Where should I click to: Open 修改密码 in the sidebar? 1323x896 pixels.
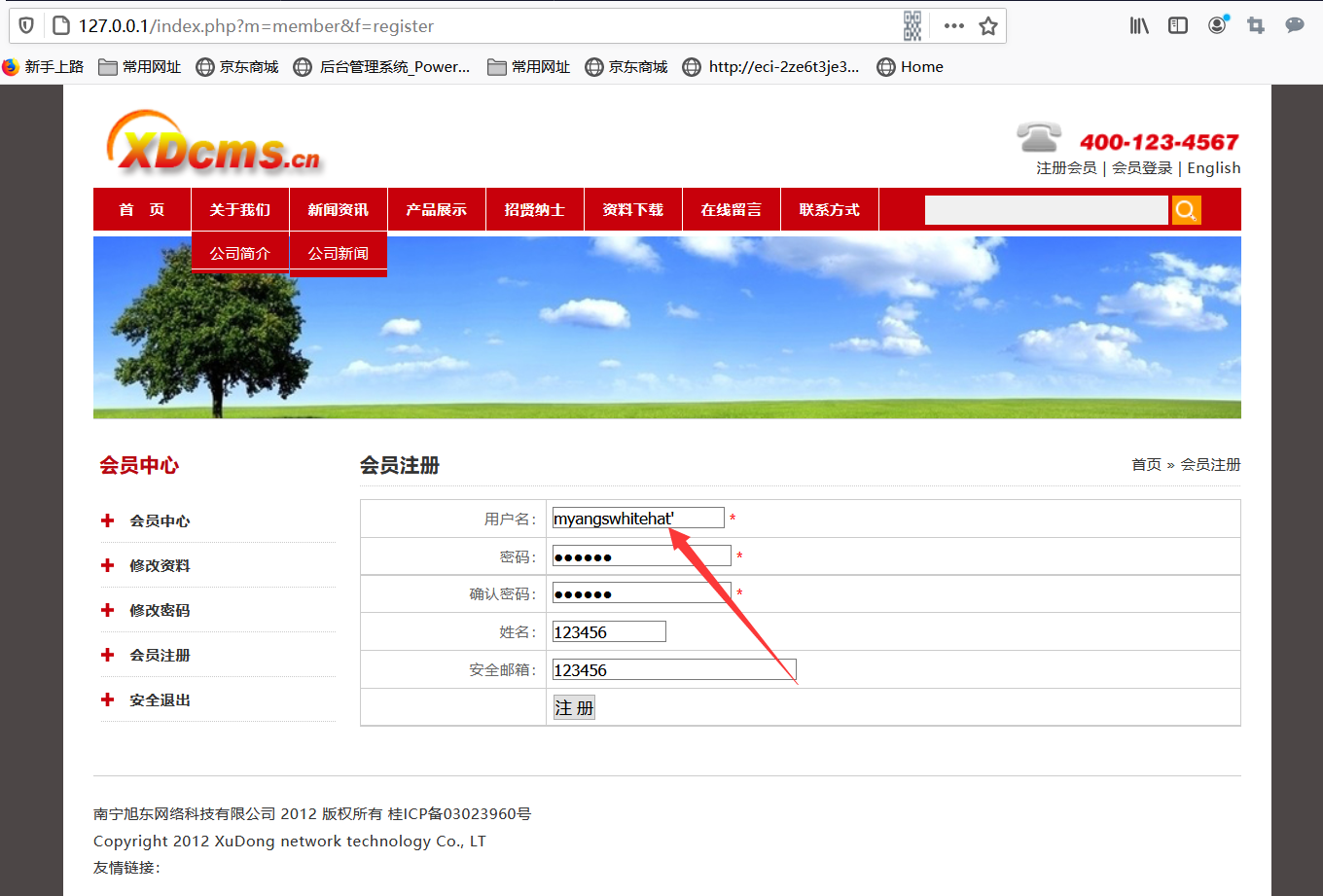click(x=161, y=610)
